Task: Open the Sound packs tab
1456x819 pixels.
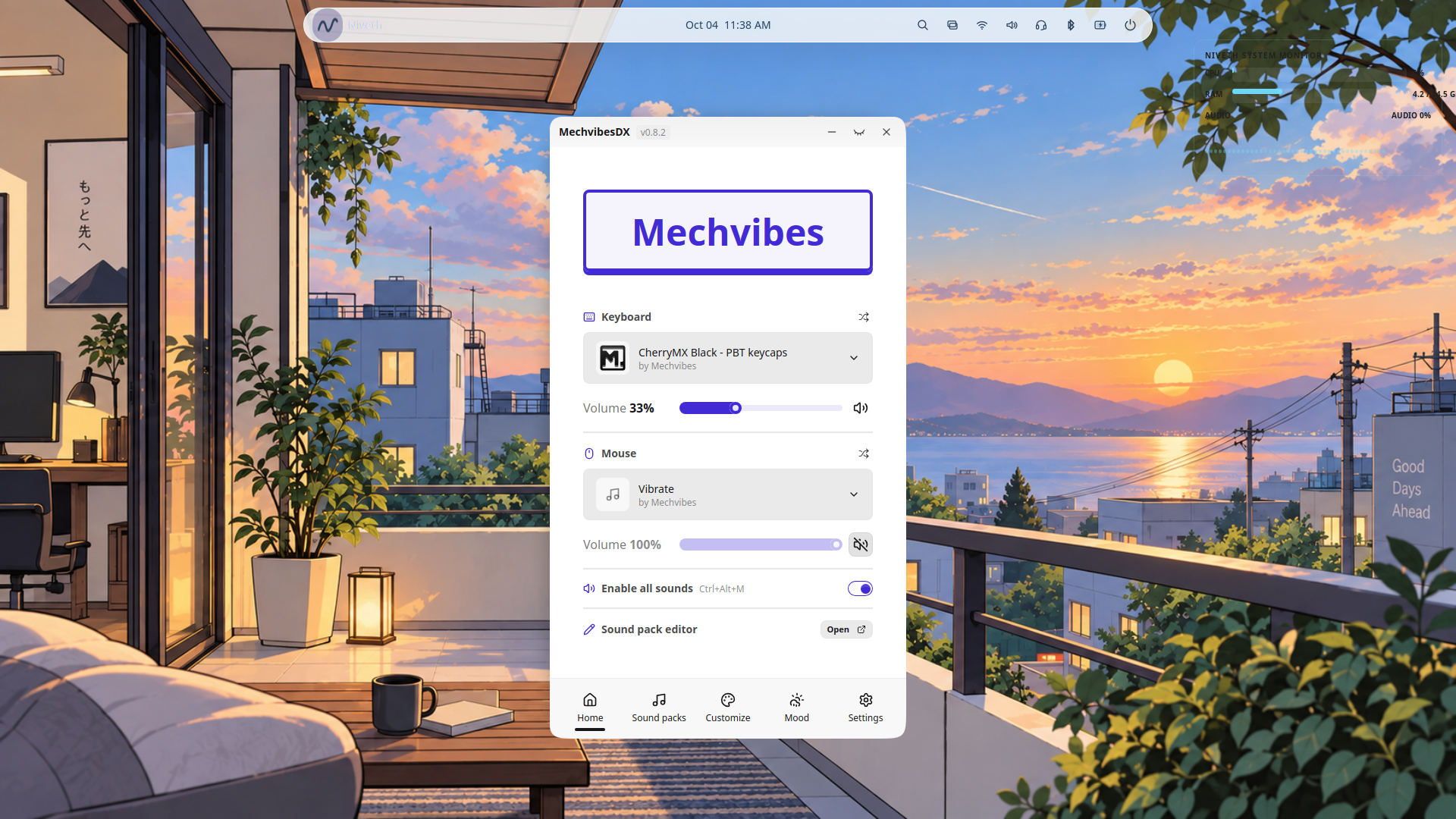Action: [x=659, y=708]
